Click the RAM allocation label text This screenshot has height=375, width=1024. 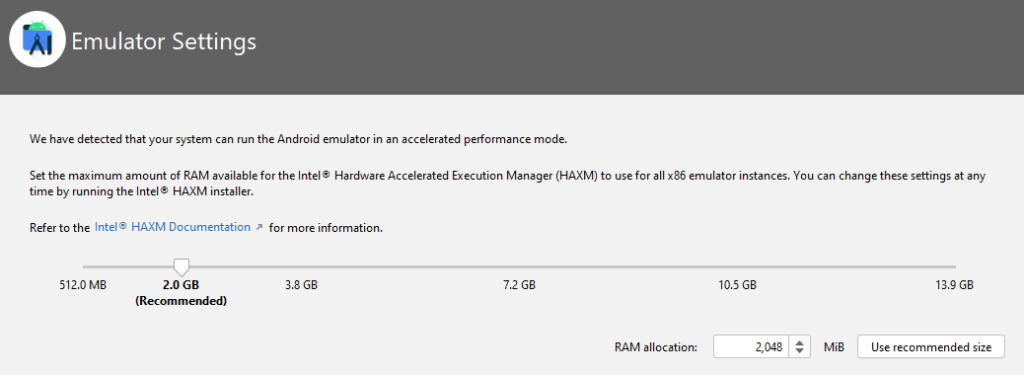click(x=656, y=348)
